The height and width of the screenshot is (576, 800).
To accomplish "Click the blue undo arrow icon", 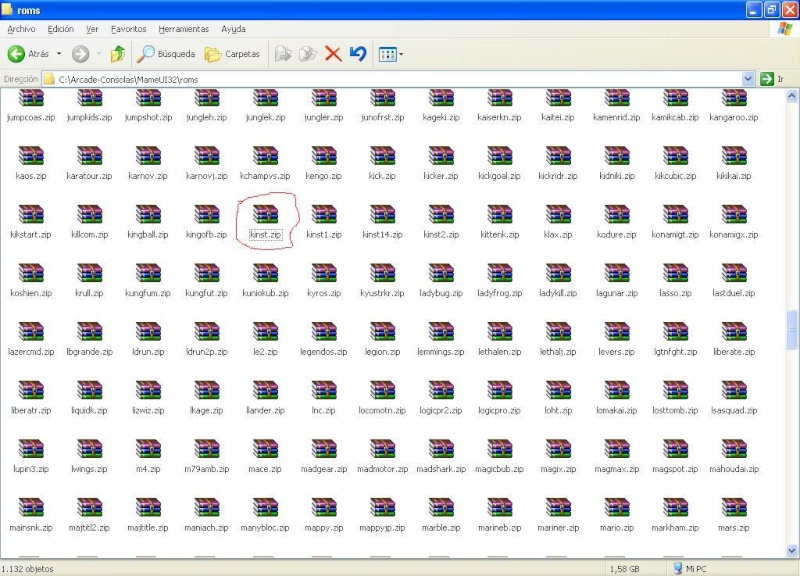I will click(358, 54).
